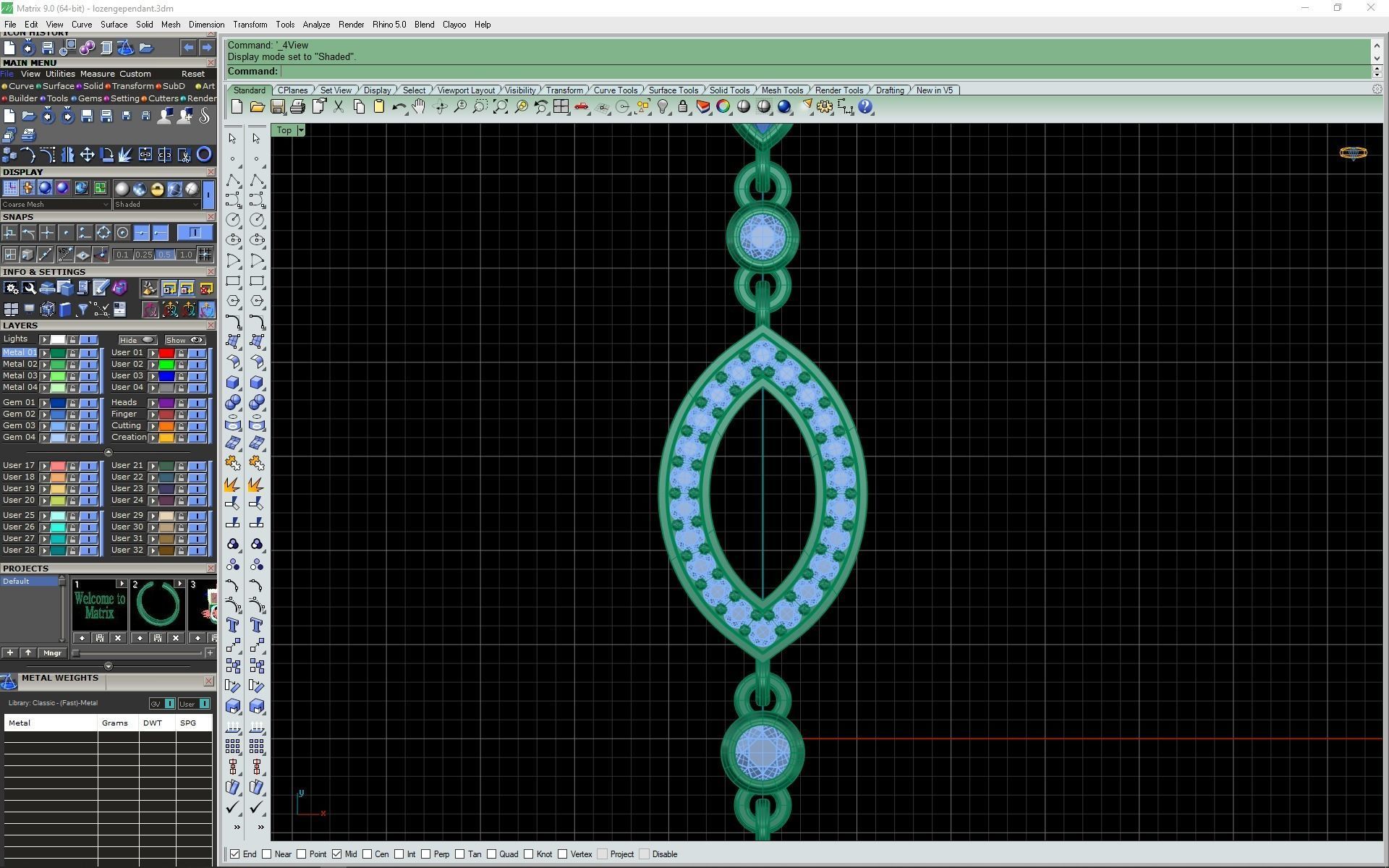Open the Shaded display mode dropdown
Viewport: 1389px width, 868px height.
pyautogui.click(x=156, y=205)
